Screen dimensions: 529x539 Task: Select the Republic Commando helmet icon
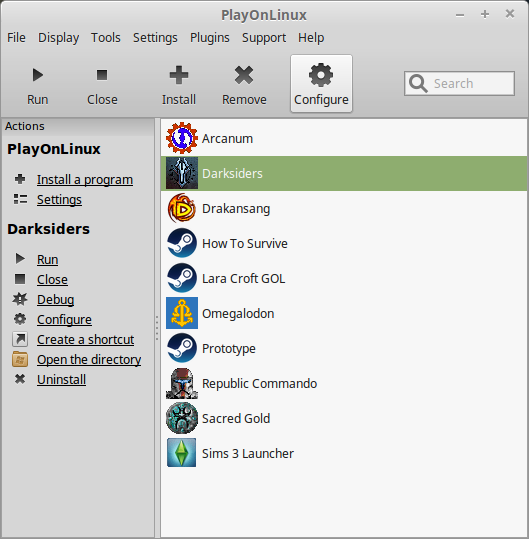(182, 383)
